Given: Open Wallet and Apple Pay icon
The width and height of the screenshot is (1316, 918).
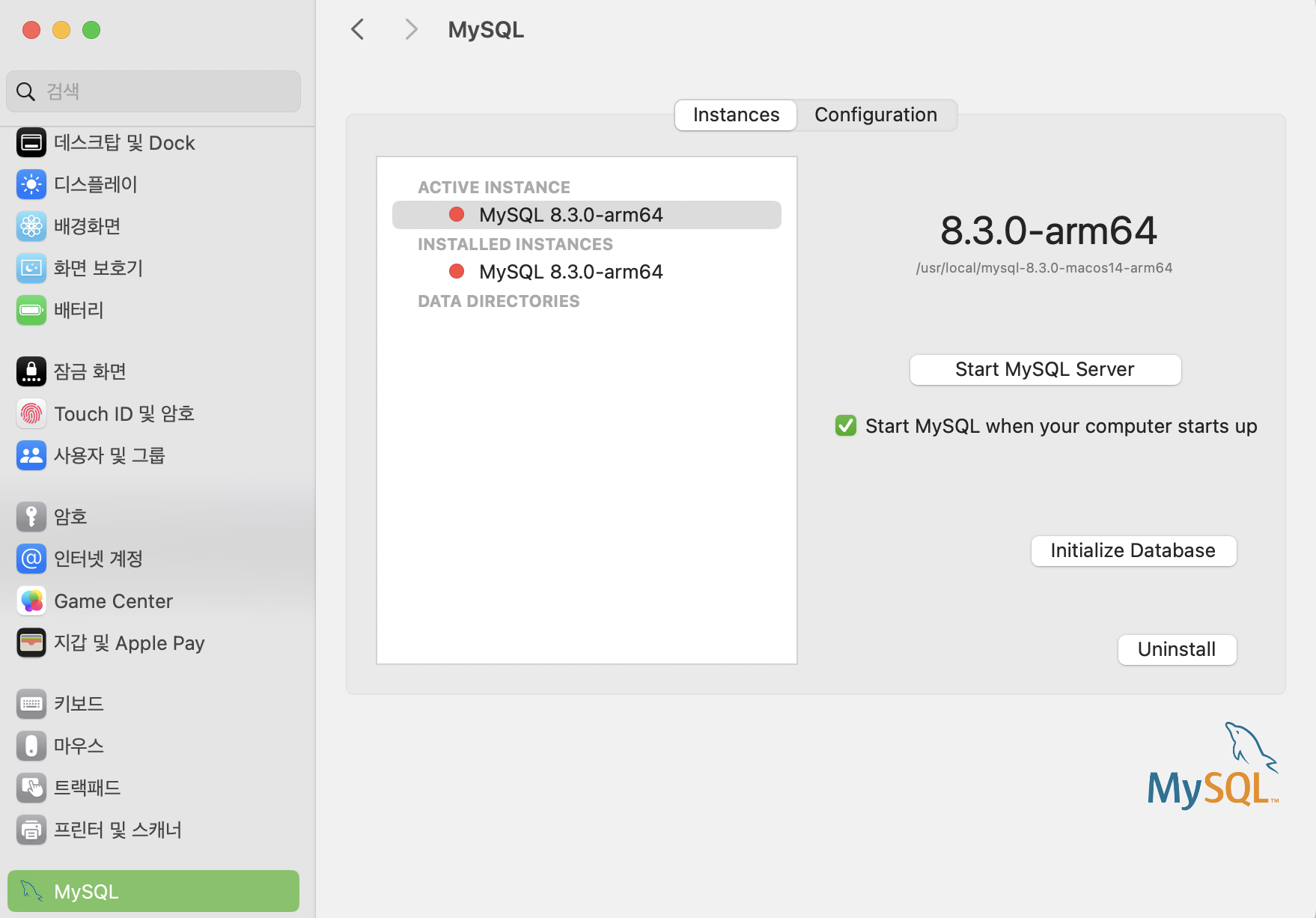Looking at the screenshot, I should [x=31, y=642].
